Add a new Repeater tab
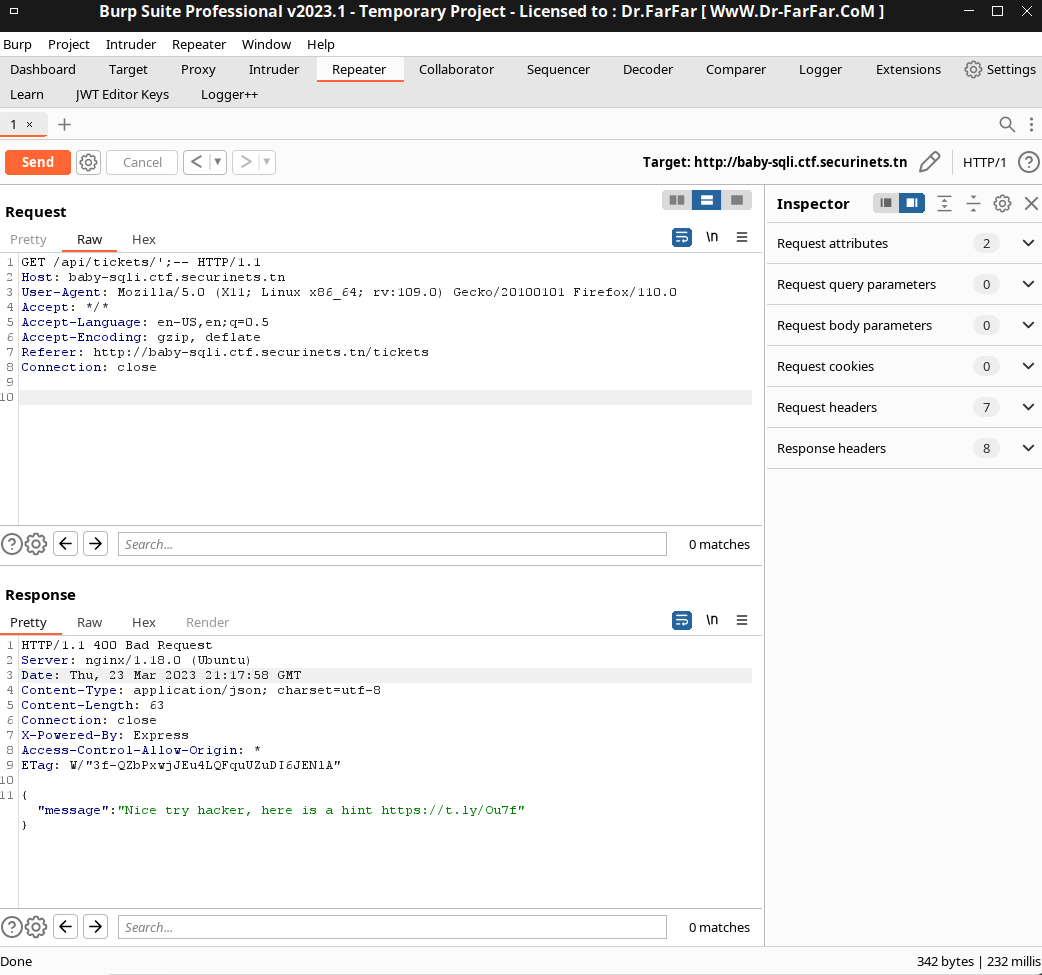Image resolution: width=1042 pixels, height=975 pixels. 64,124
